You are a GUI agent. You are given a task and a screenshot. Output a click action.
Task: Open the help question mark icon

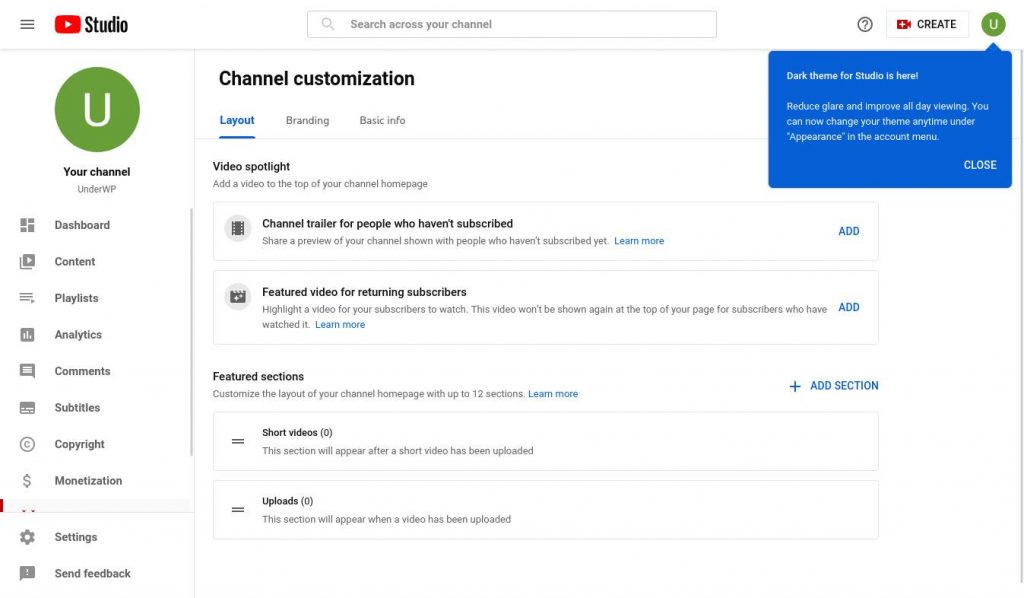click(865, 24)
